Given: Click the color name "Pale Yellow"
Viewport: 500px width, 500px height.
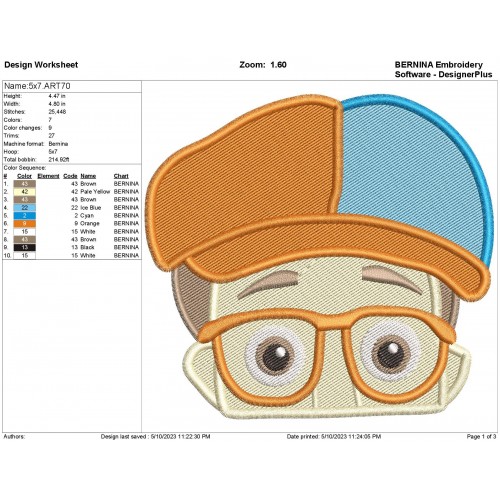Looking at the screenshot, I should tap(95, 192).
